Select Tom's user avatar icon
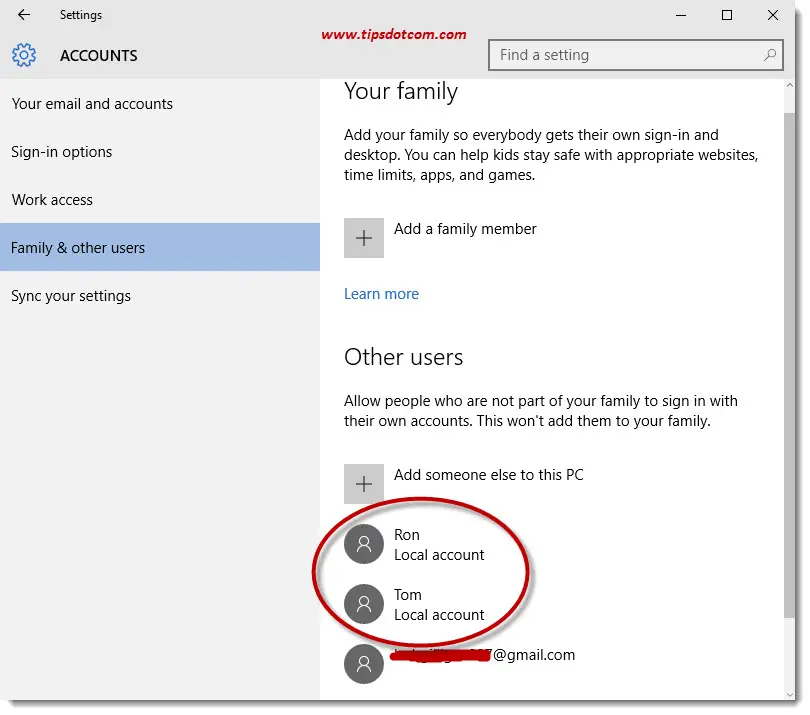Viewport: 810px width, 715px height. pos(364,603)
